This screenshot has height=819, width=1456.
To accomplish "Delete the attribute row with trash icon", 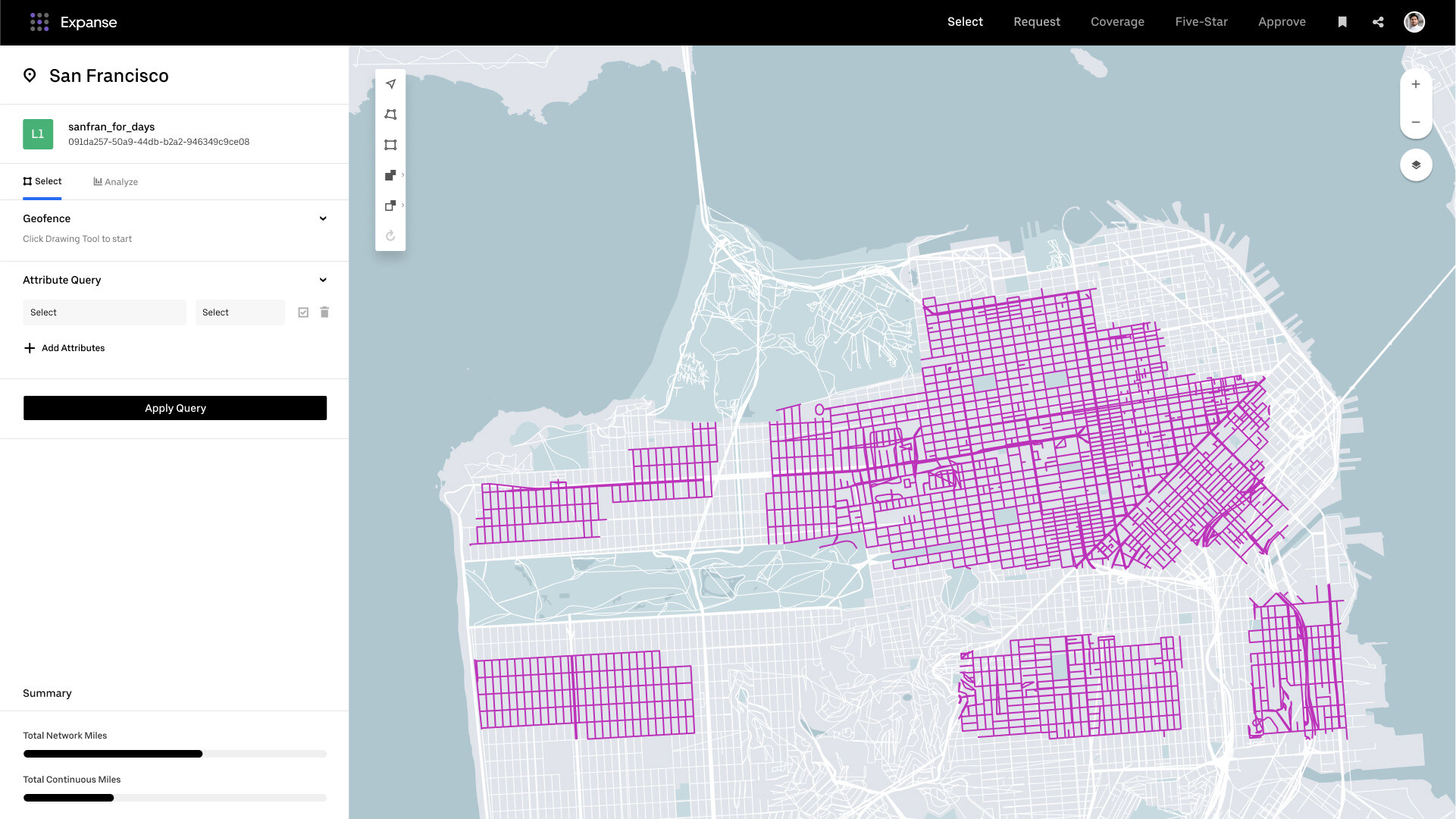I will [324, 312].
